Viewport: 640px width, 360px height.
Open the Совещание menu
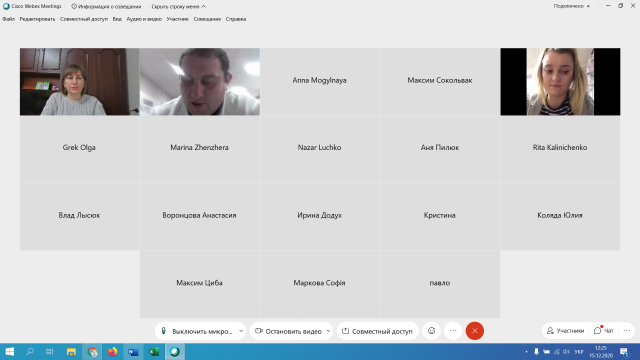point(207,19)
